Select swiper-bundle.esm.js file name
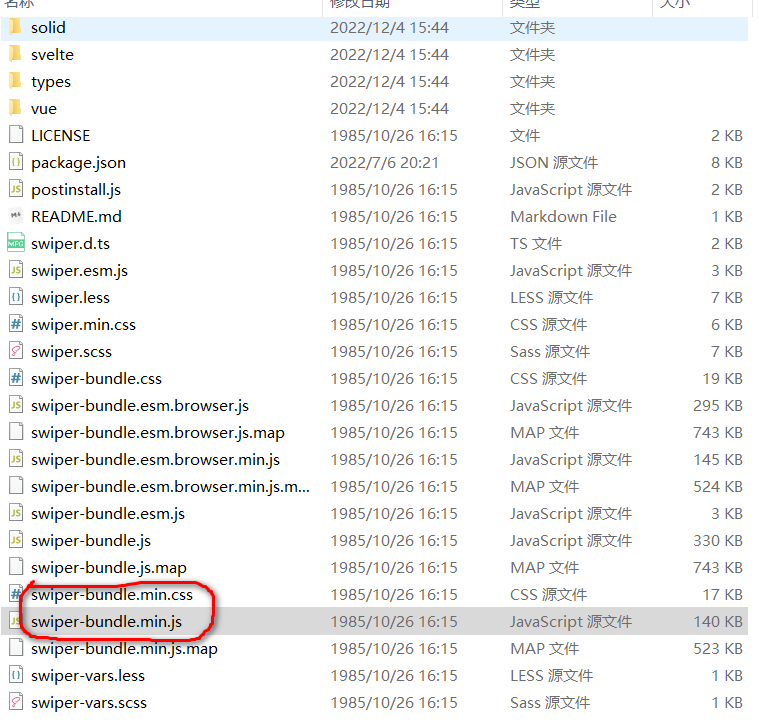This screenshot has height=723, width=759. pyautogui.click(x=108, y=514)
